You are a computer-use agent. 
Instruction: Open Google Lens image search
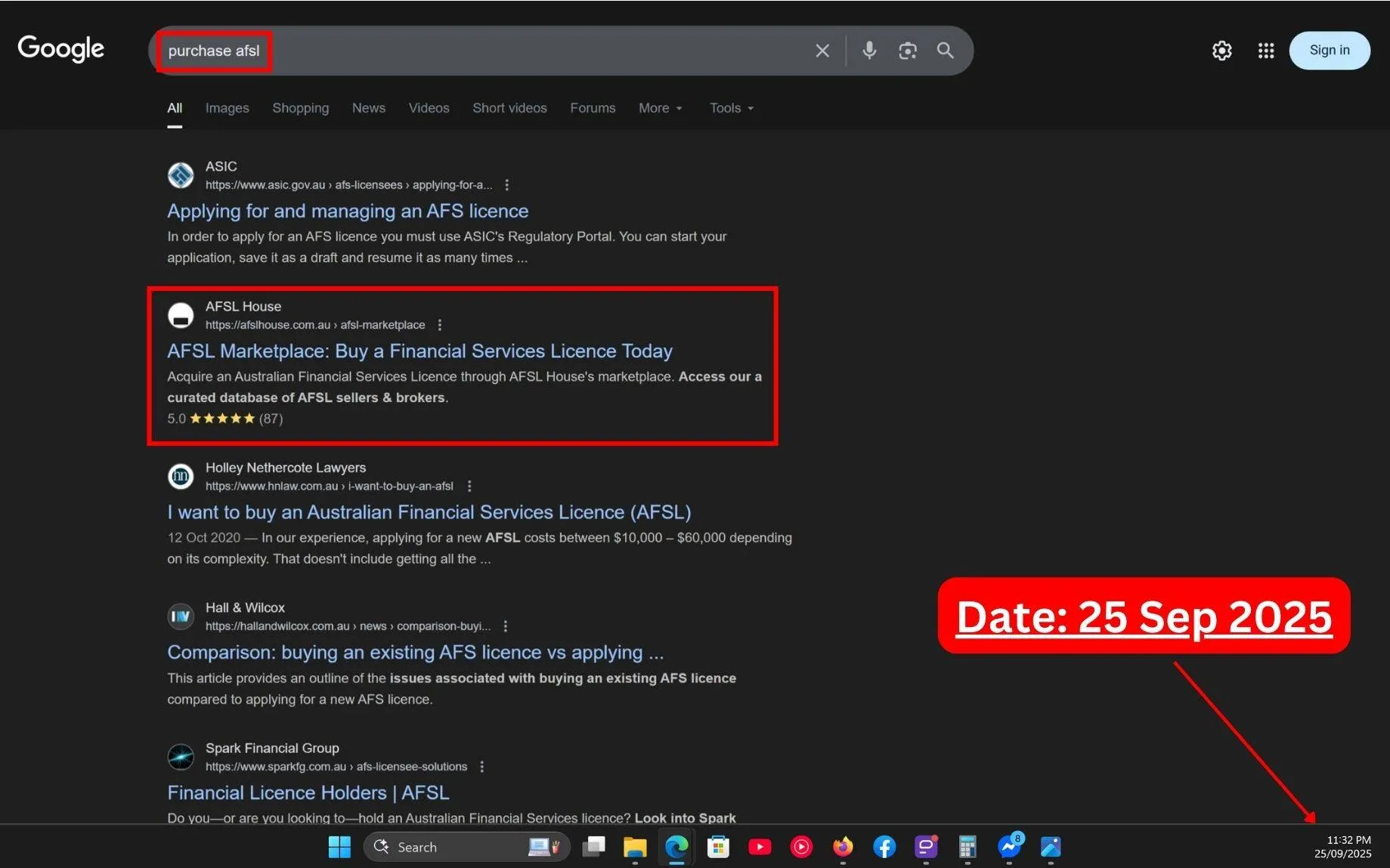click(x=907, y=51)
